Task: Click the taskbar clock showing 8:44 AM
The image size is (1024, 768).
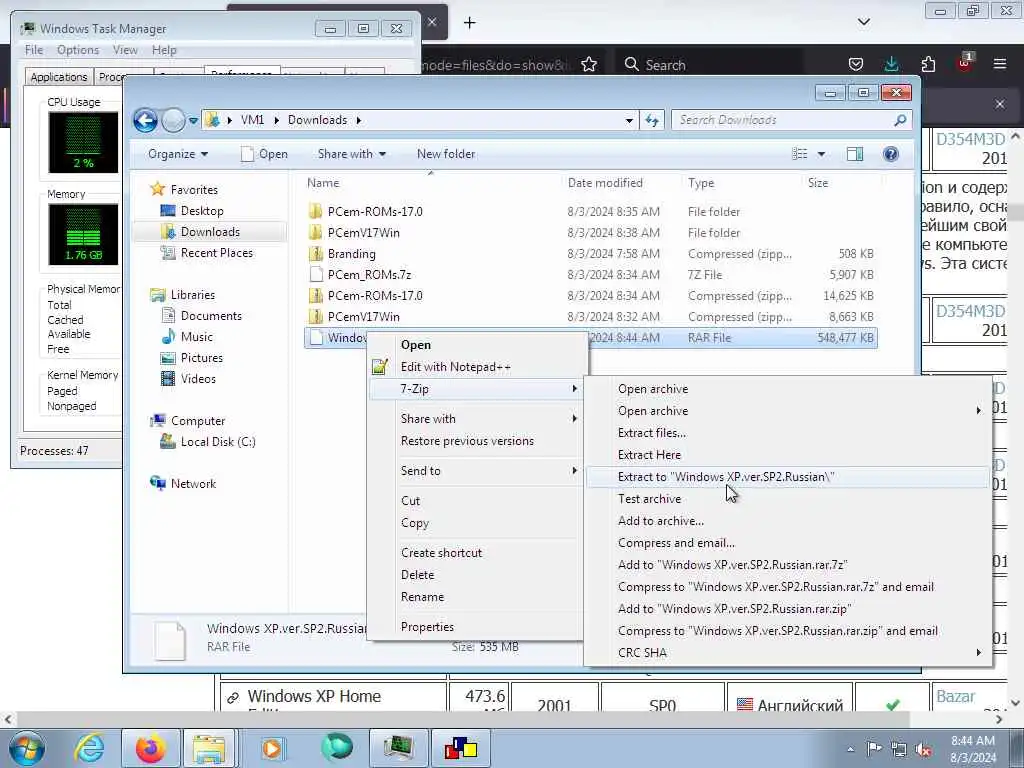Action: [973, 749]
